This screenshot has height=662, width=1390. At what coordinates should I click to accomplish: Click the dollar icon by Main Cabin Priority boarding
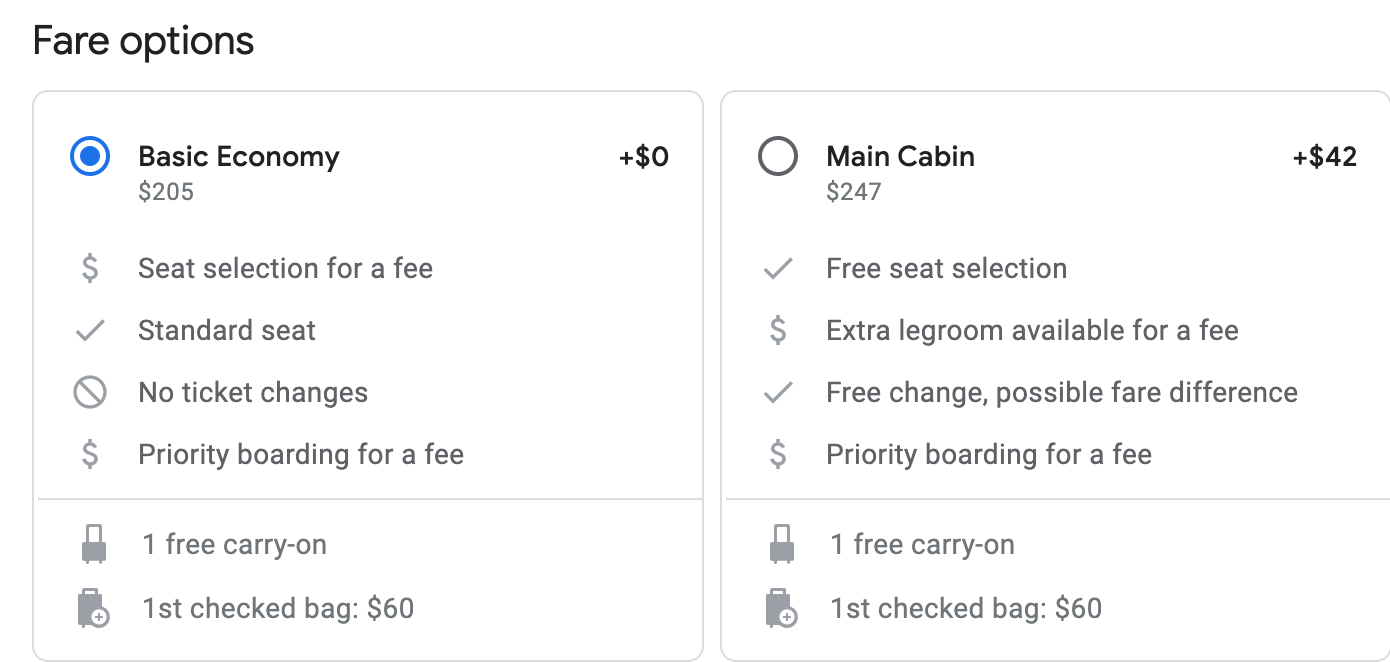click(778, 455)
